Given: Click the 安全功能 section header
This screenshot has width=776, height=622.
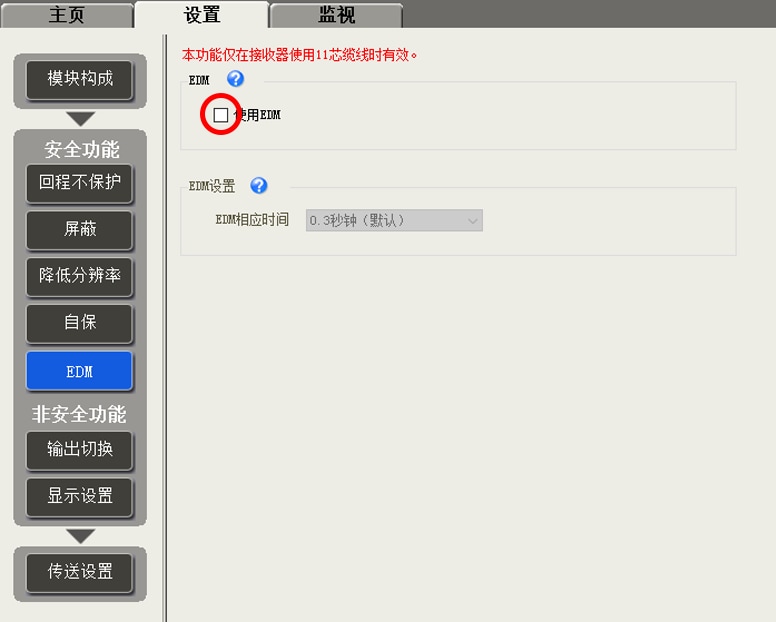Looking at the screenshot, I should (x=81, y=149).
